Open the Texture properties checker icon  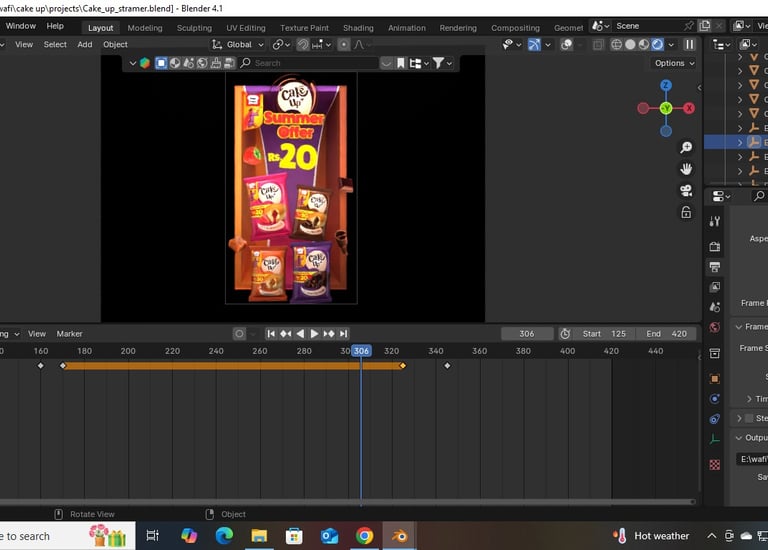[x=714, y=465]
